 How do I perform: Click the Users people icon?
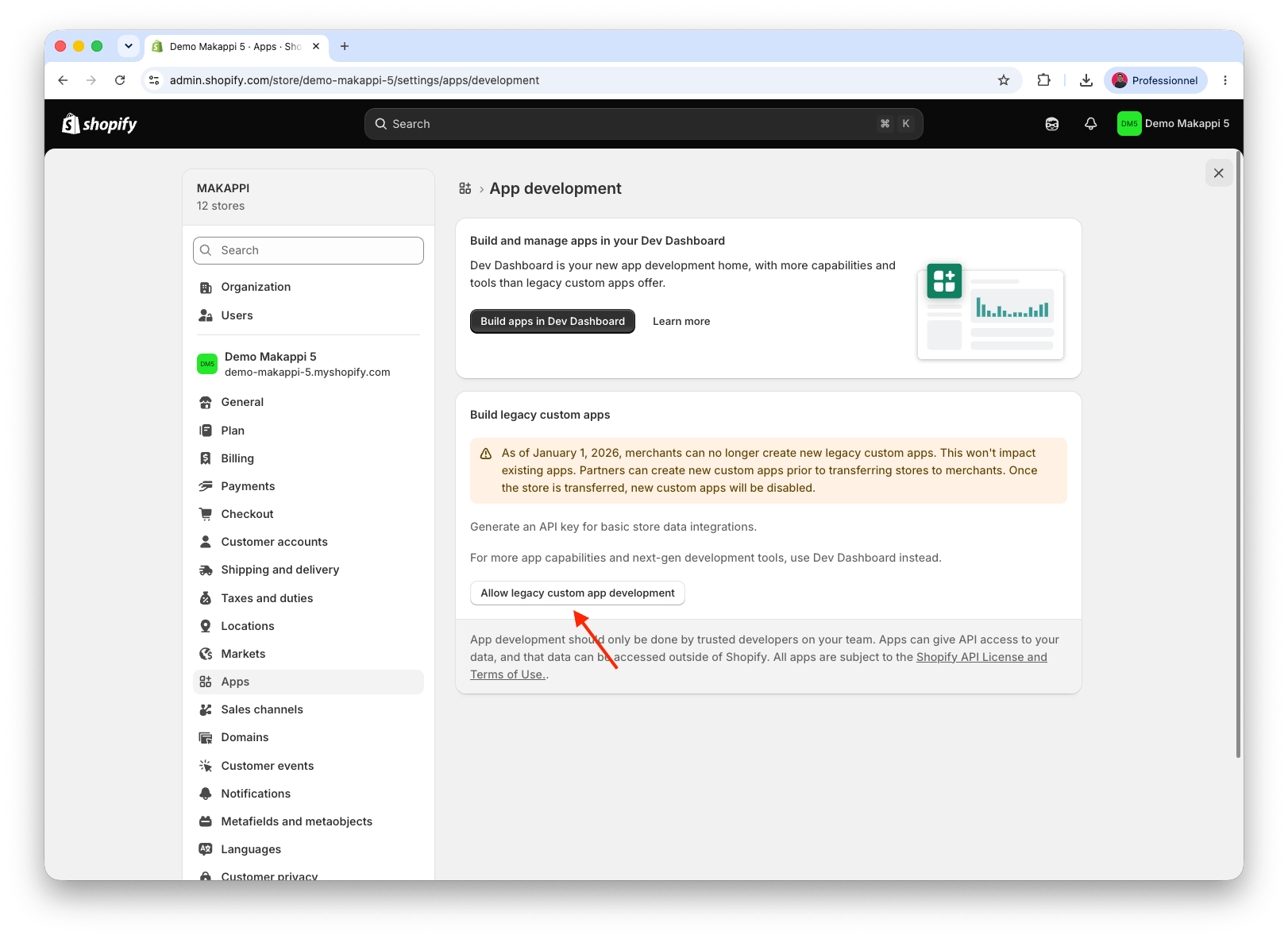[206, 315]
